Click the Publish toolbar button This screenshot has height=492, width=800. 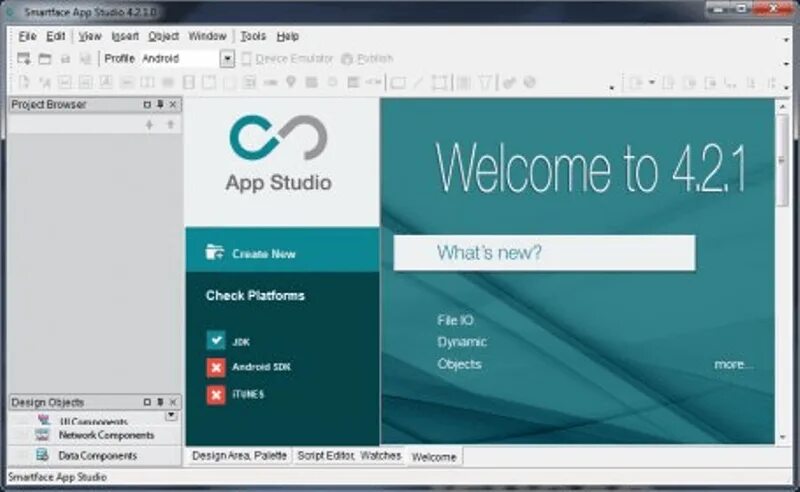367,59
